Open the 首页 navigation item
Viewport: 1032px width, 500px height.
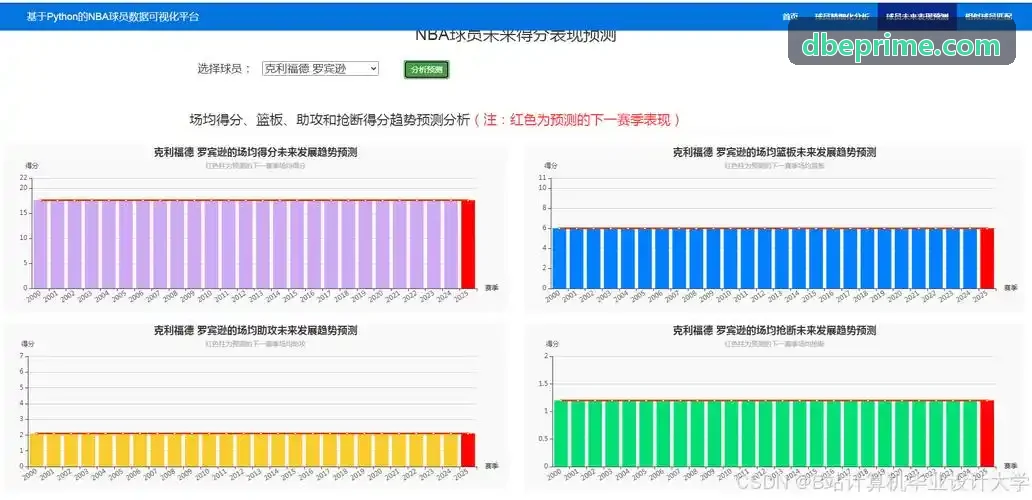click(x=790, y=16)
